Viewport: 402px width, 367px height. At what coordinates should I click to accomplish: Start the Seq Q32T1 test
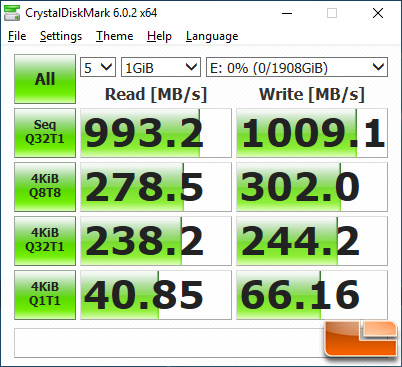45,133
